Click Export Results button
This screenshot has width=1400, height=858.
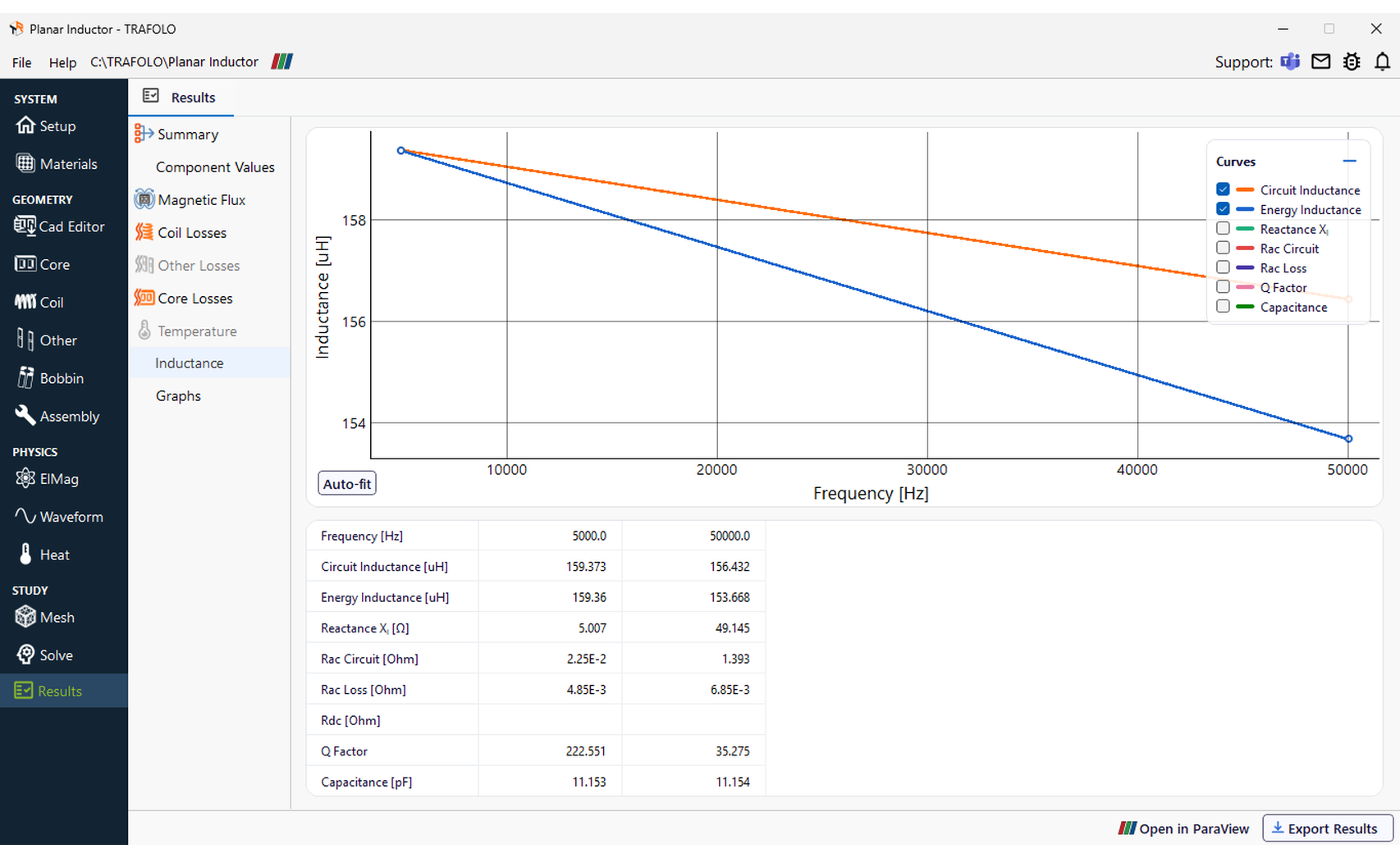[x=1328, y=828]
